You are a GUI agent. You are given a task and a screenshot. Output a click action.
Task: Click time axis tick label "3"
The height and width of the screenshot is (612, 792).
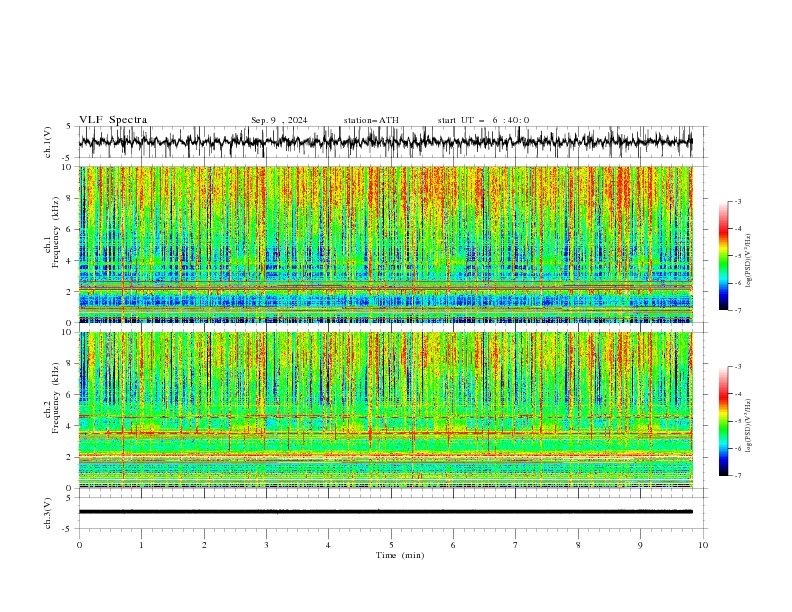click(266, 545)
